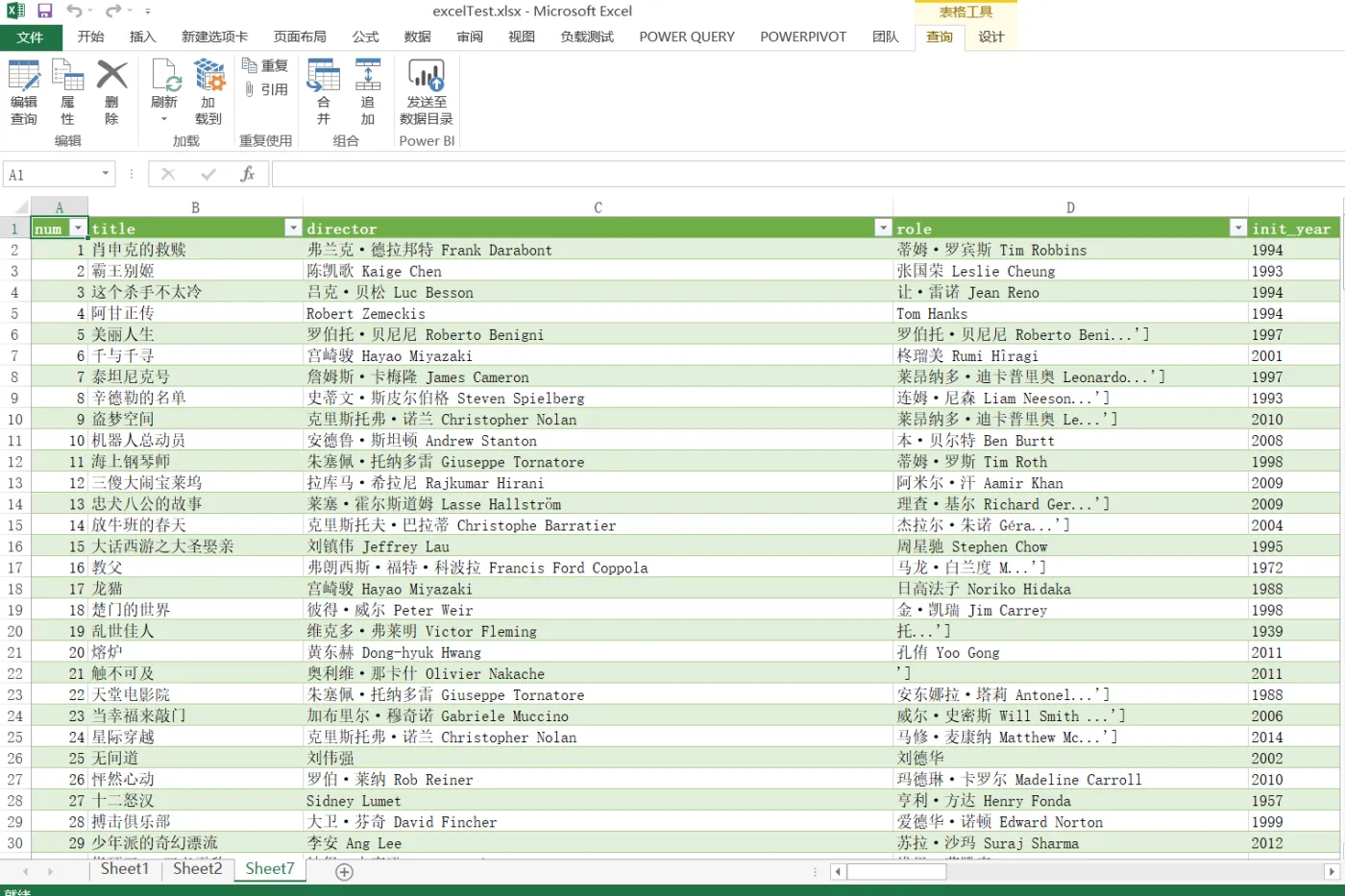Screen dimensions: 1345x896
Task: Click the Insert Function fx icon
Action: click(x=247, y=174)
